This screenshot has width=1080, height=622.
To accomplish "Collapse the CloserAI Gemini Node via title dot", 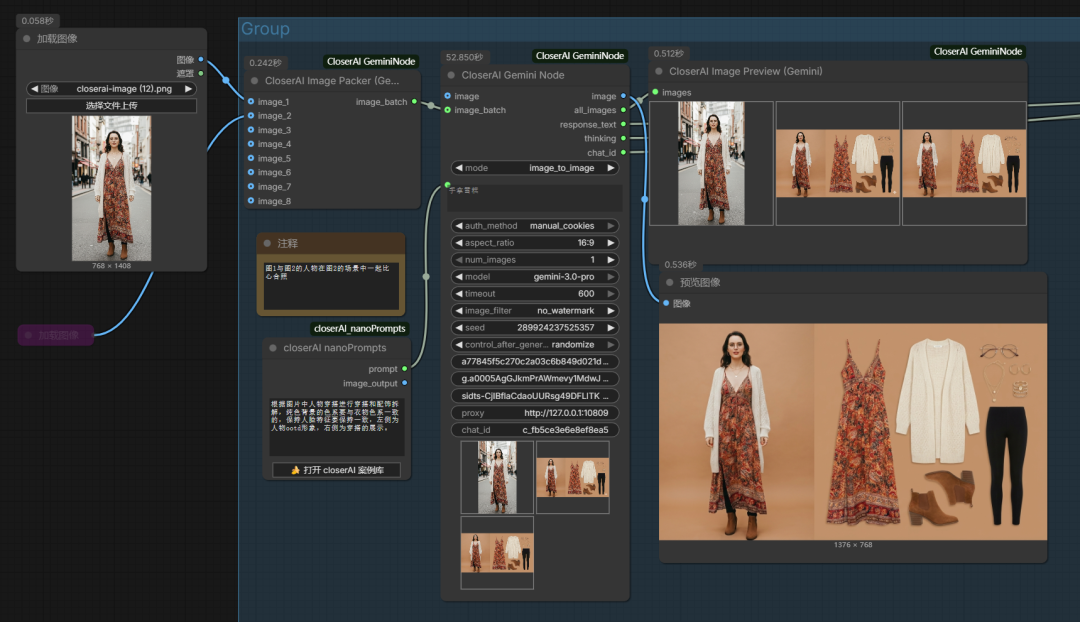I will (451, 75).
